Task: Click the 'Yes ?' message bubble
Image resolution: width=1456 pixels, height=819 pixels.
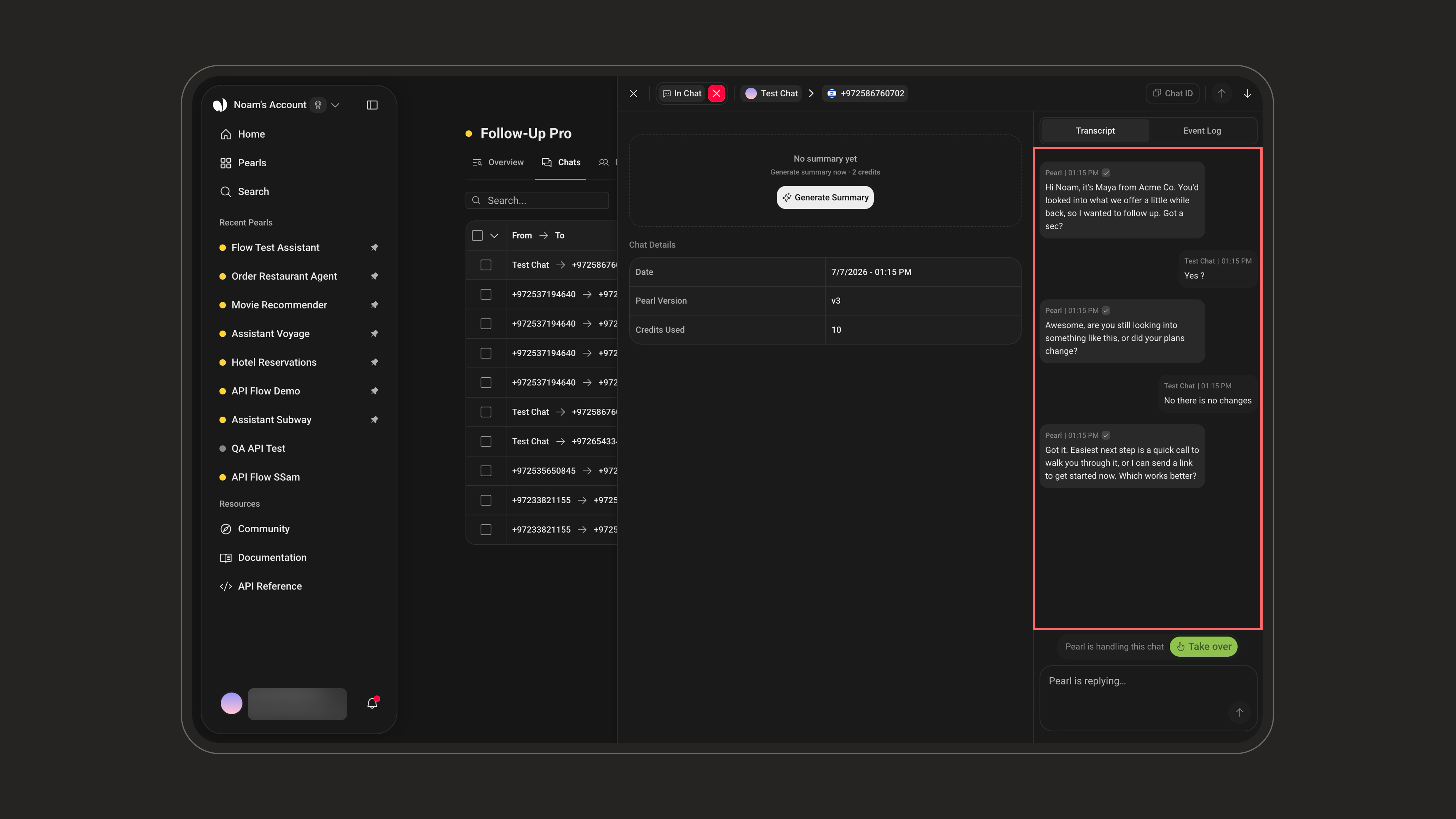Action: 1217,269
